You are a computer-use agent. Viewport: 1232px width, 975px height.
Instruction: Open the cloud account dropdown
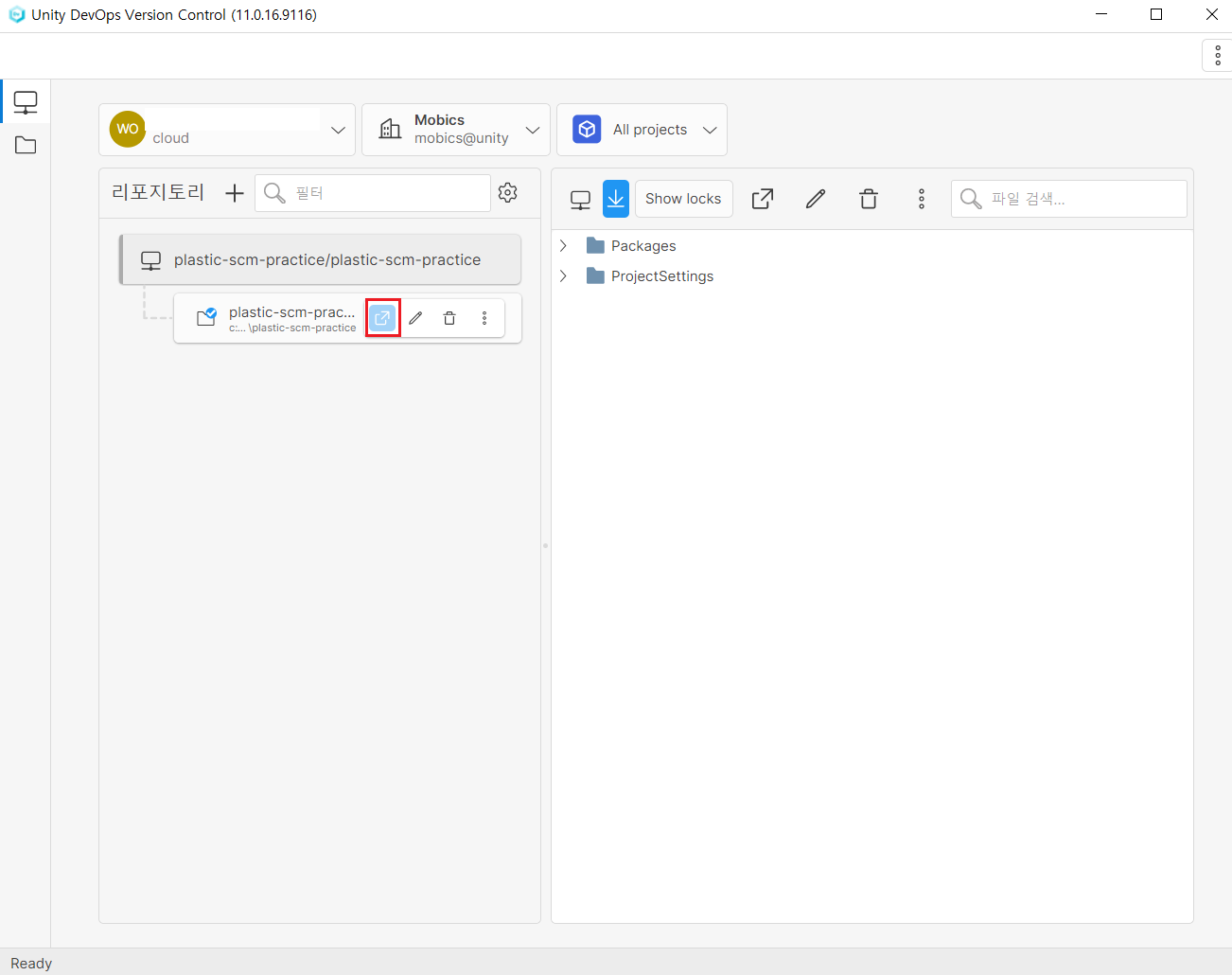(x=227, y=130)
